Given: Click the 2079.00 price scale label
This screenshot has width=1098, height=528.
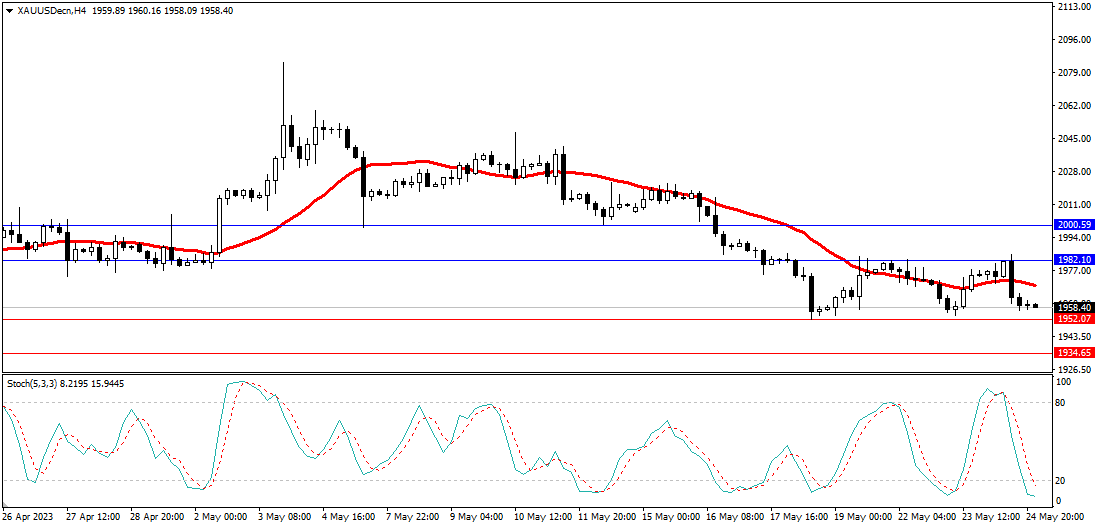Looking at the screenshot, I should pos(1075,73).
